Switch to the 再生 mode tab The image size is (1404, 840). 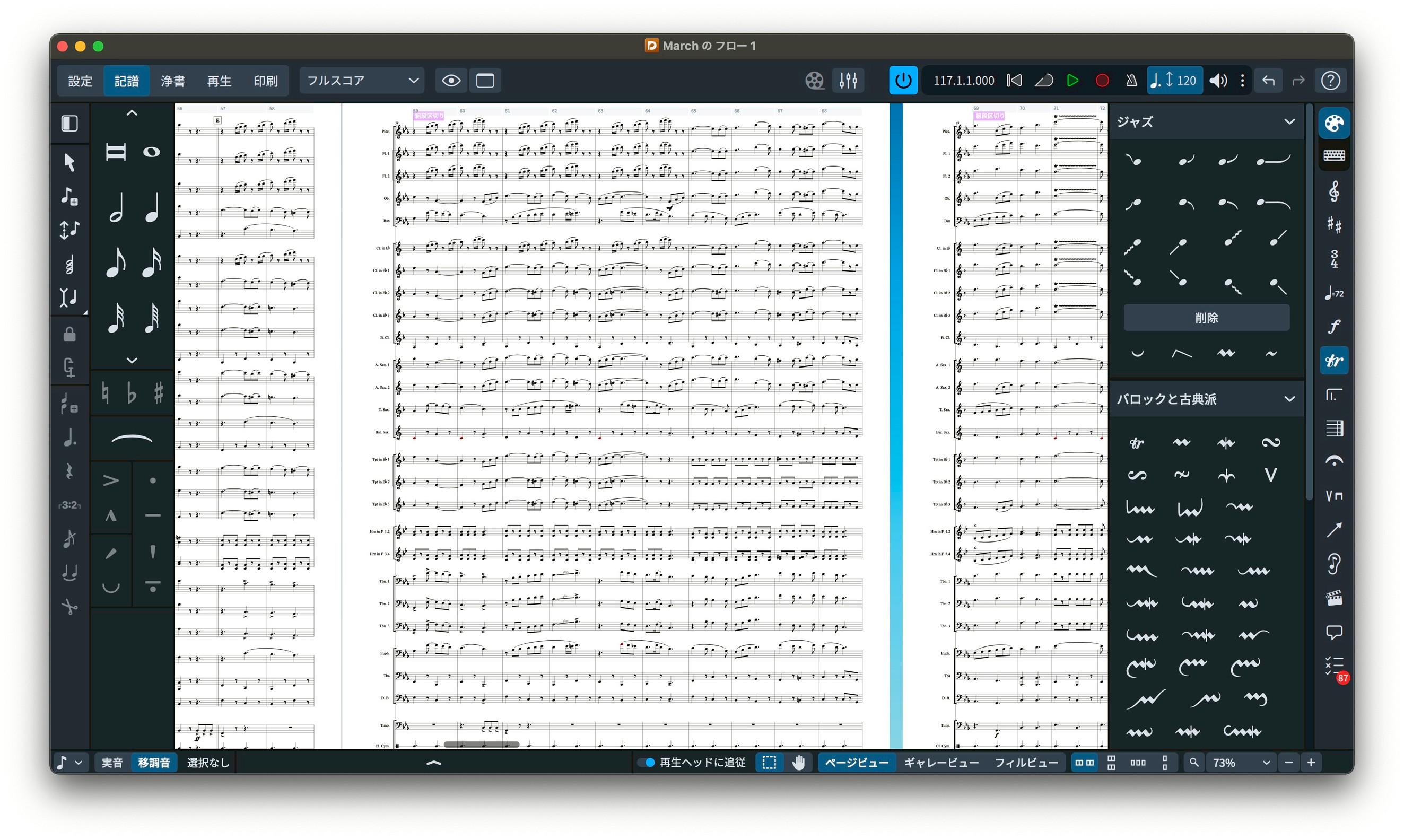(x=219, y=81)
